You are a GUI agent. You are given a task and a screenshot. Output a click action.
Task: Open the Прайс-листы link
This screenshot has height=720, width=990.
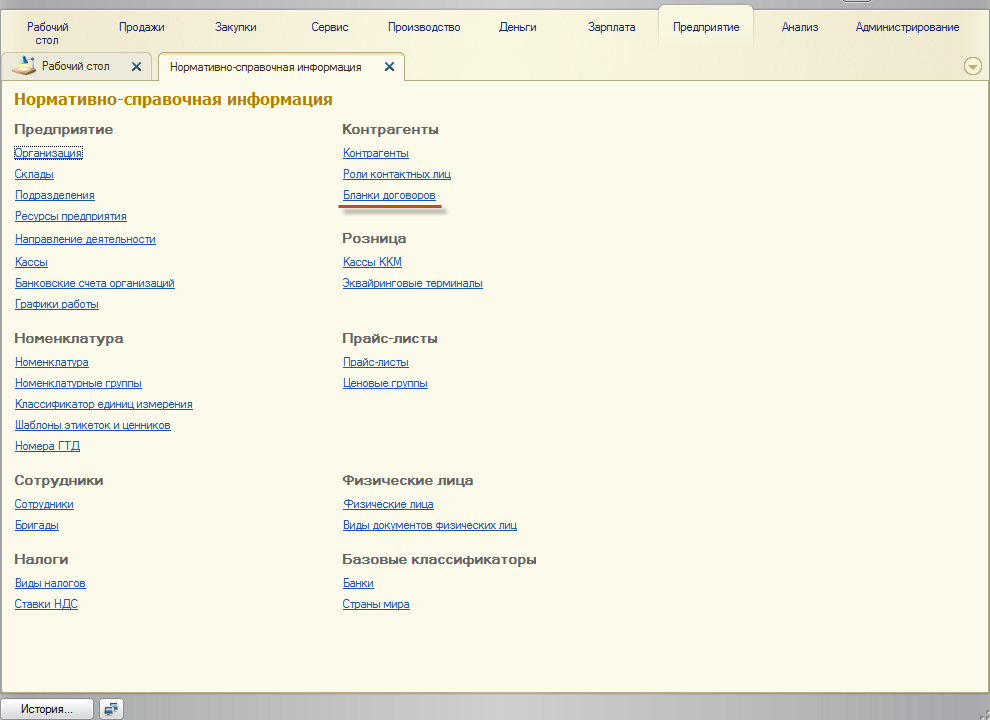(x=376, y=362)
